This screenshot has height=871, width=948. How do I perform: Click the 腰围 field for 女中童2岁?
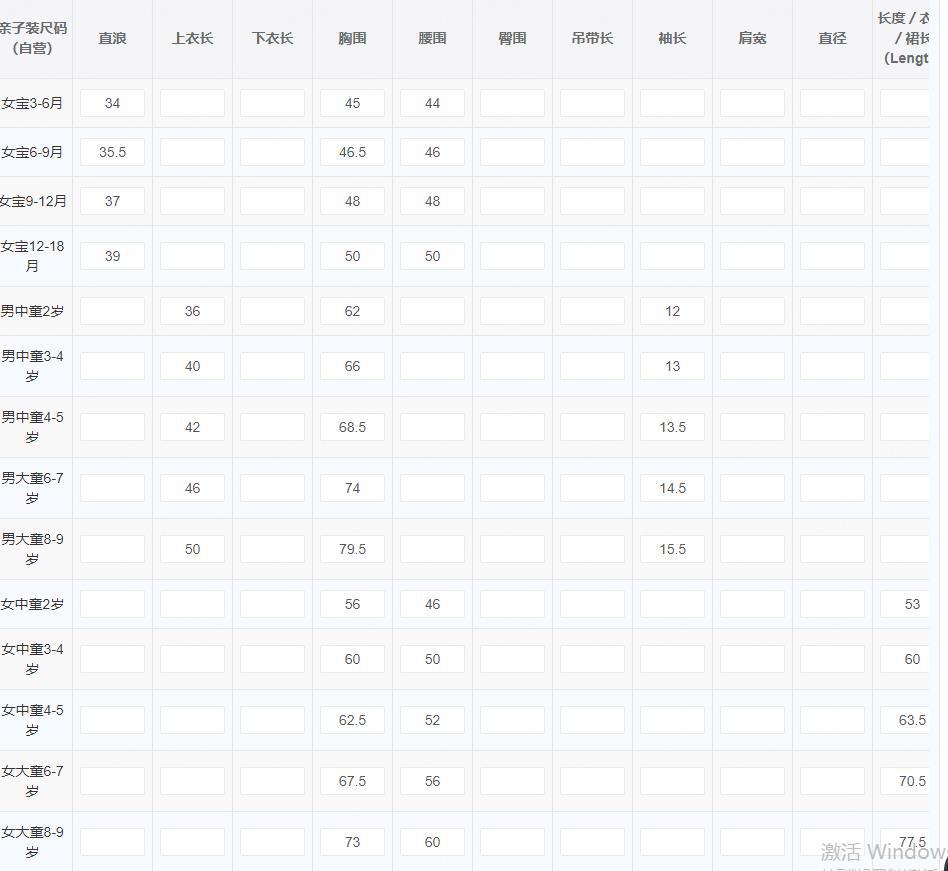pos(432,604)
